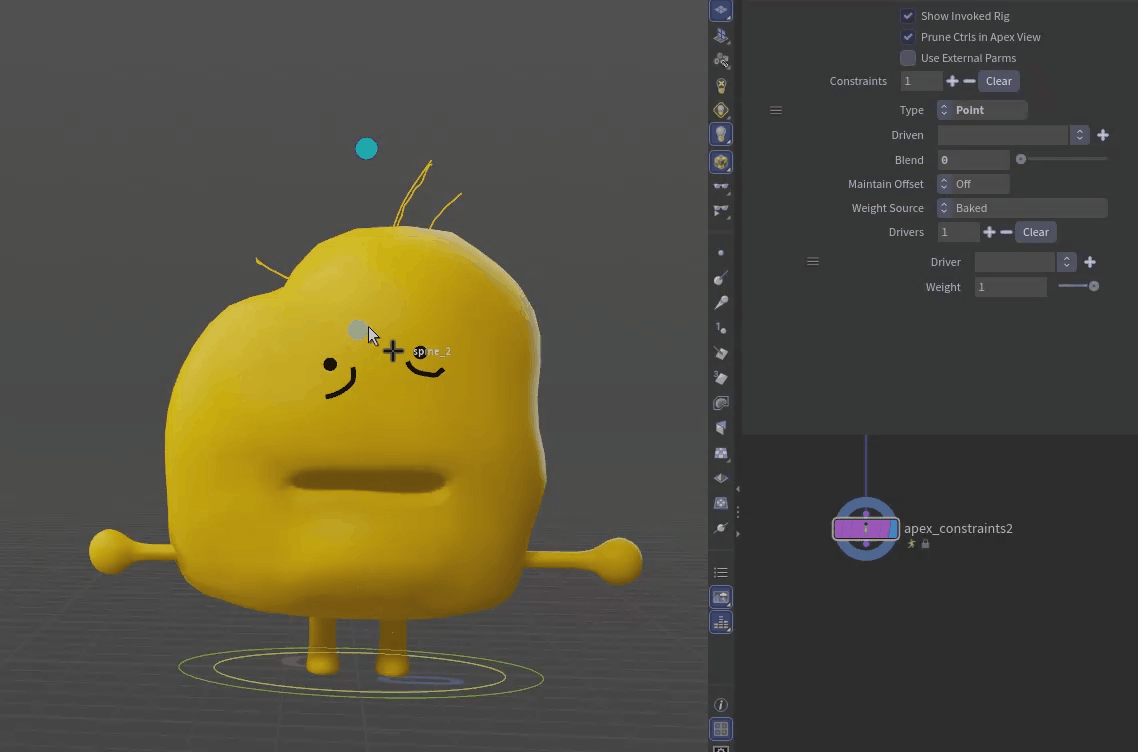This screenshot has height=752, width=1138.
Task: Open the Weight Source Baked dropdown
Action: pos(1022,208)
